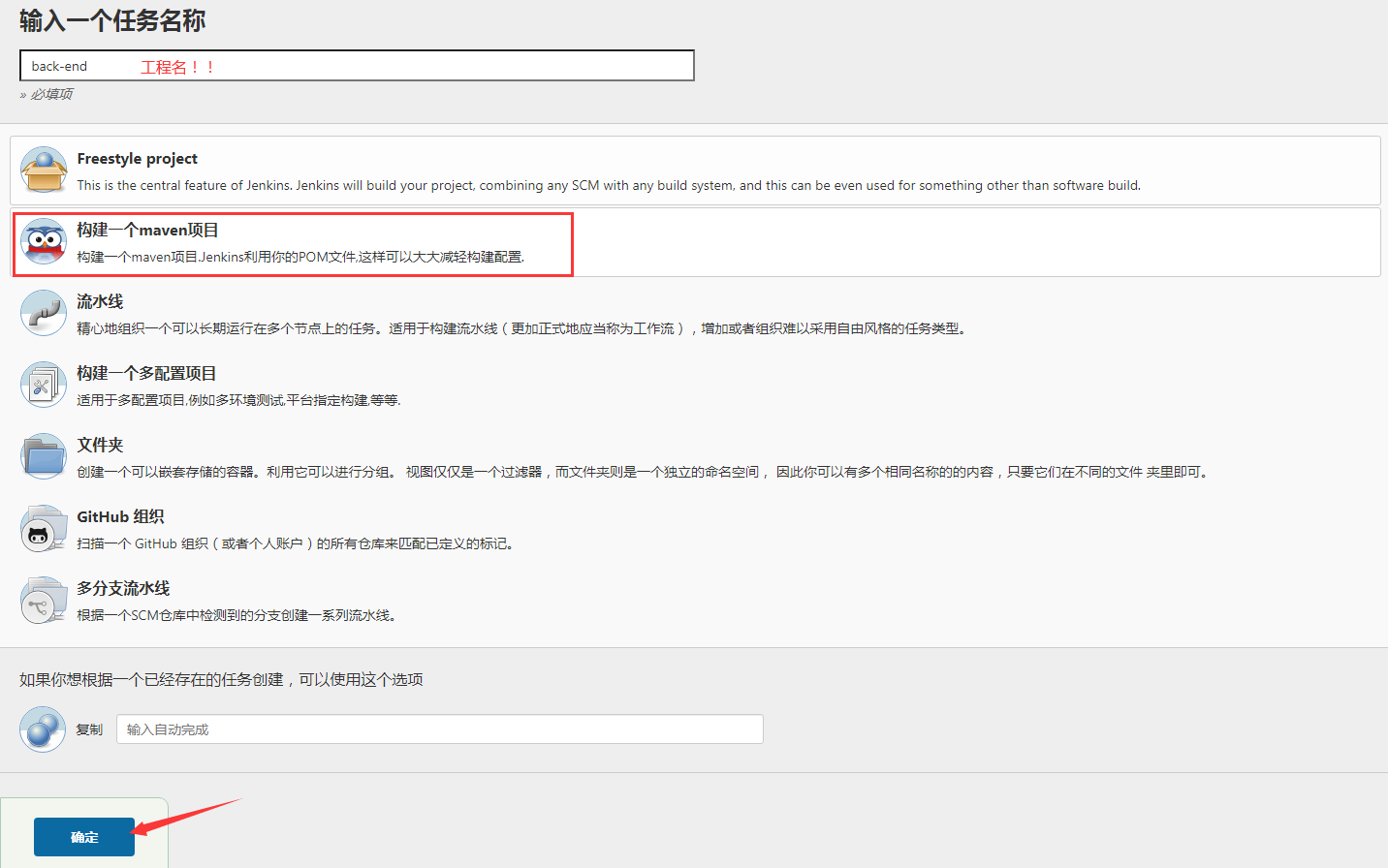
Task: Click the task name field containing back-end
Action: click(357, 66)
